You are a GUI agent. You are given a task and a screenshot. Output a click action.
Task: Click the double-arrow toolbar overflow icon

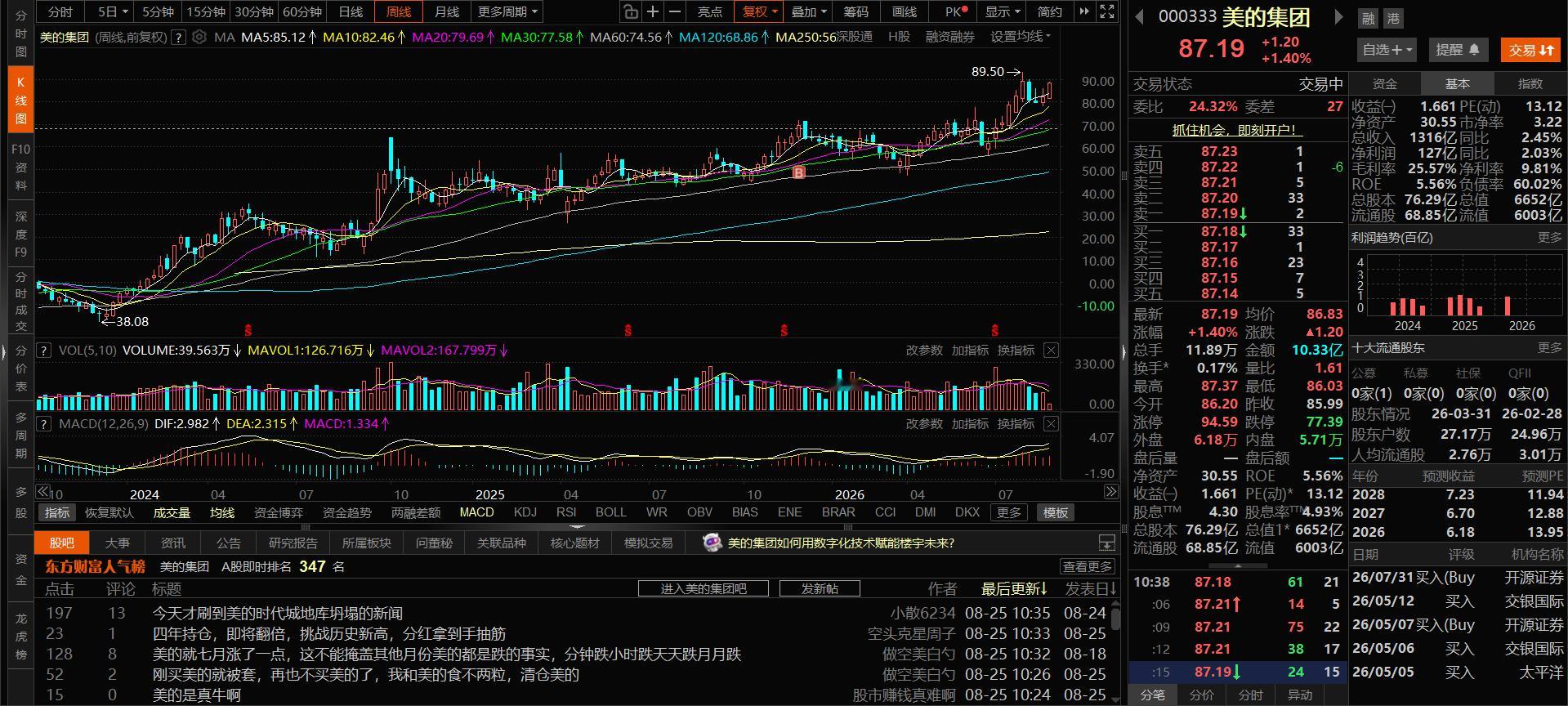tap(1084, 11)
